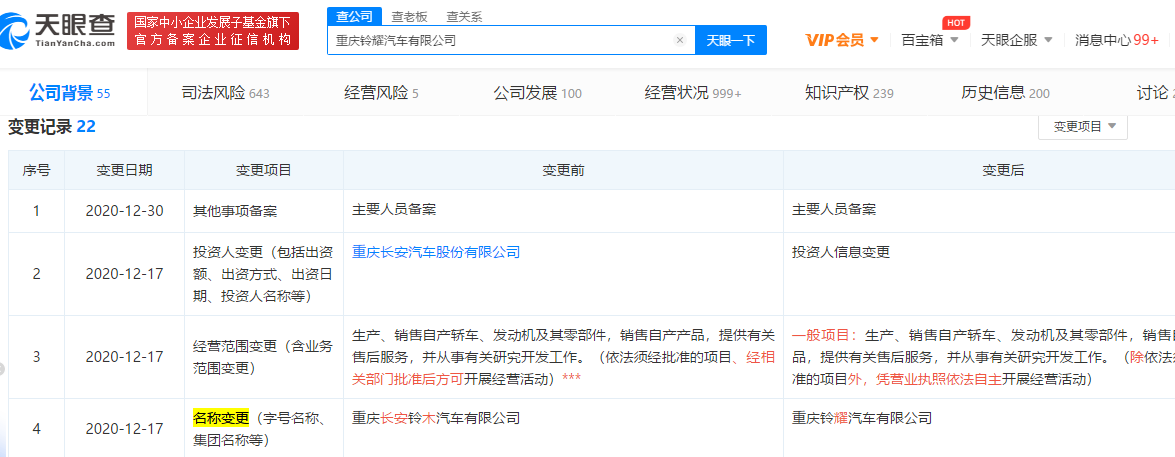The height and width of the screenshot is (457, 1175).
Task: Open the 重庆长安汽车股份有限公司 link
Action: (x=436, y=252)
